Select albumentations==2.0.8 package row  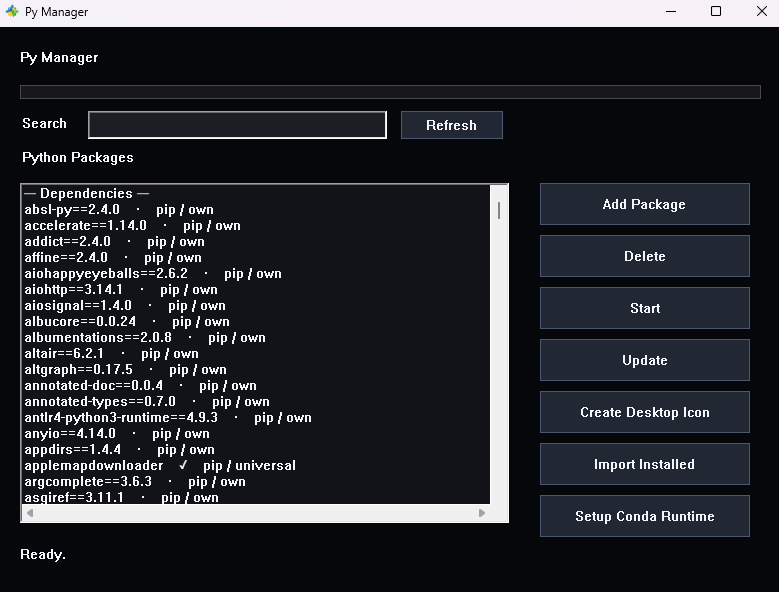(256, 337)
